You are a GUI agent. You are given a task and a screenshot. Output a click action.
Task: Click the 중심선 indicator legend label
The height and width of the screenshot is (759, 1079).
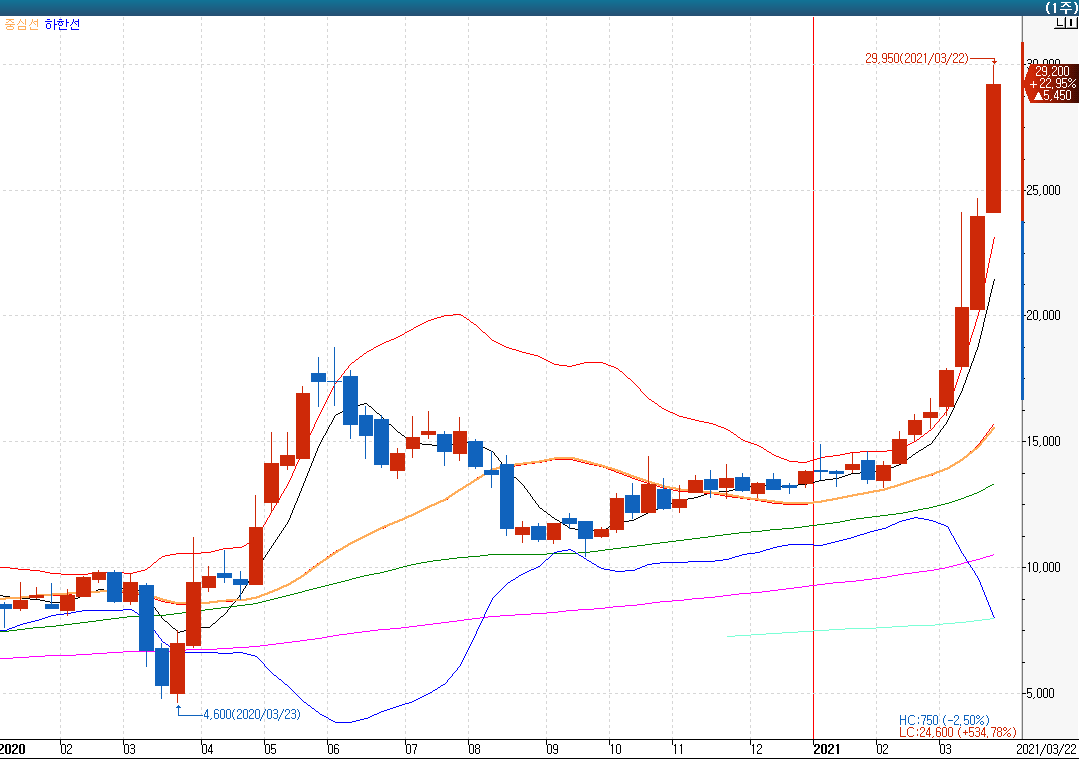[21, 24]
